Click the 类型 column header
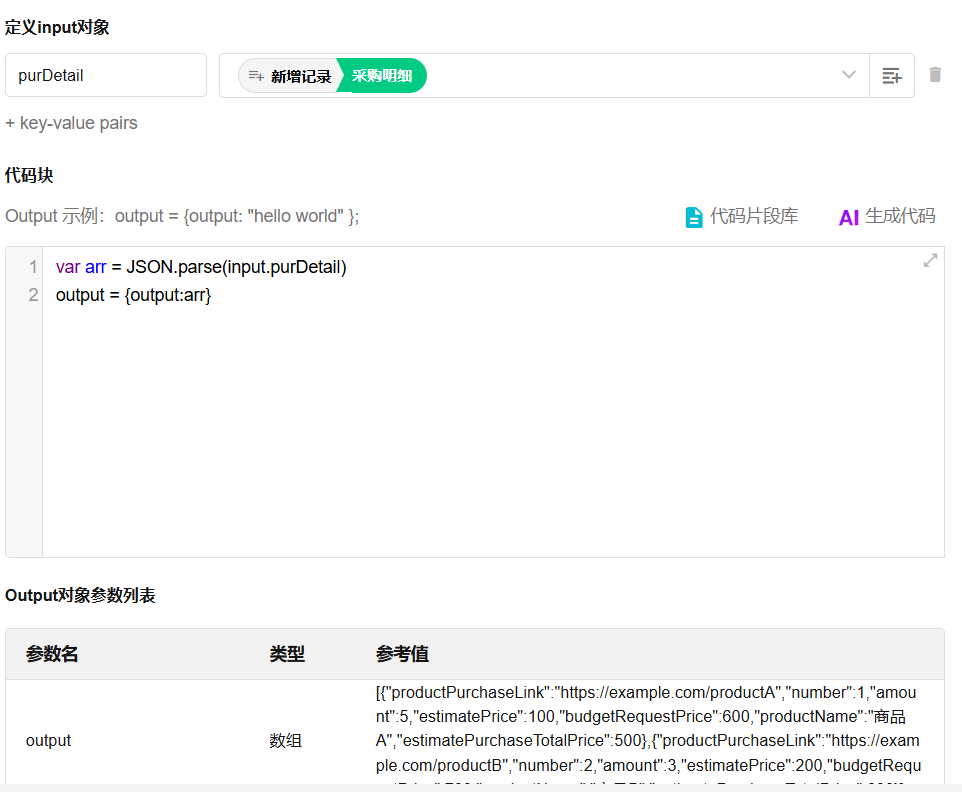Image resolution: width=962 pixels, height=792 pixels. pyautogui.click(x=287, y=654)
